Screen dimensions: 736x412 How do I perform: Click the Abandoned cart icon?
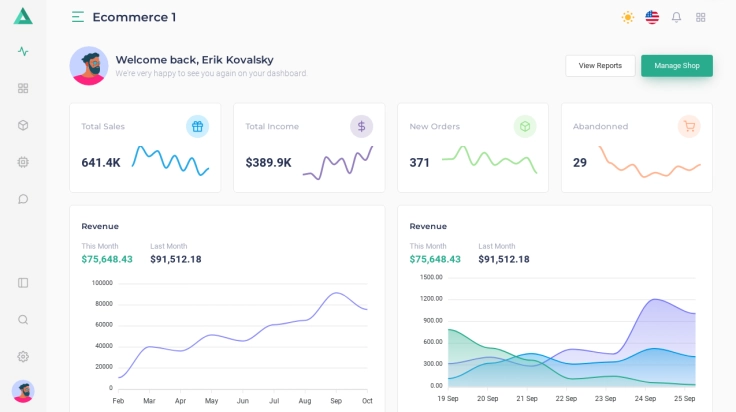pos(689,126)
